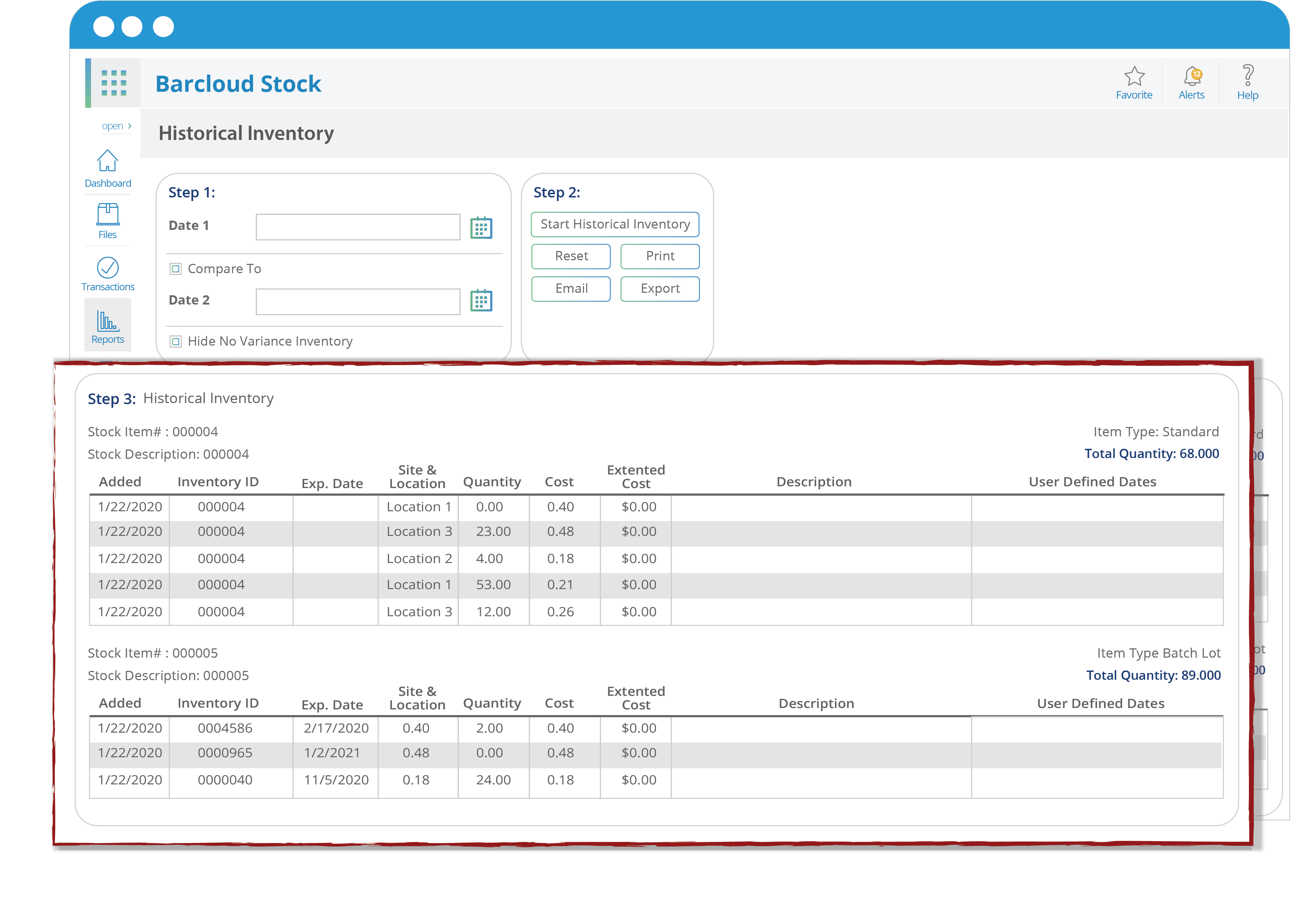This screenshot has height=904, width=1316.
Task: Open the Date 1 calendar picker
Action: [481, 227]
